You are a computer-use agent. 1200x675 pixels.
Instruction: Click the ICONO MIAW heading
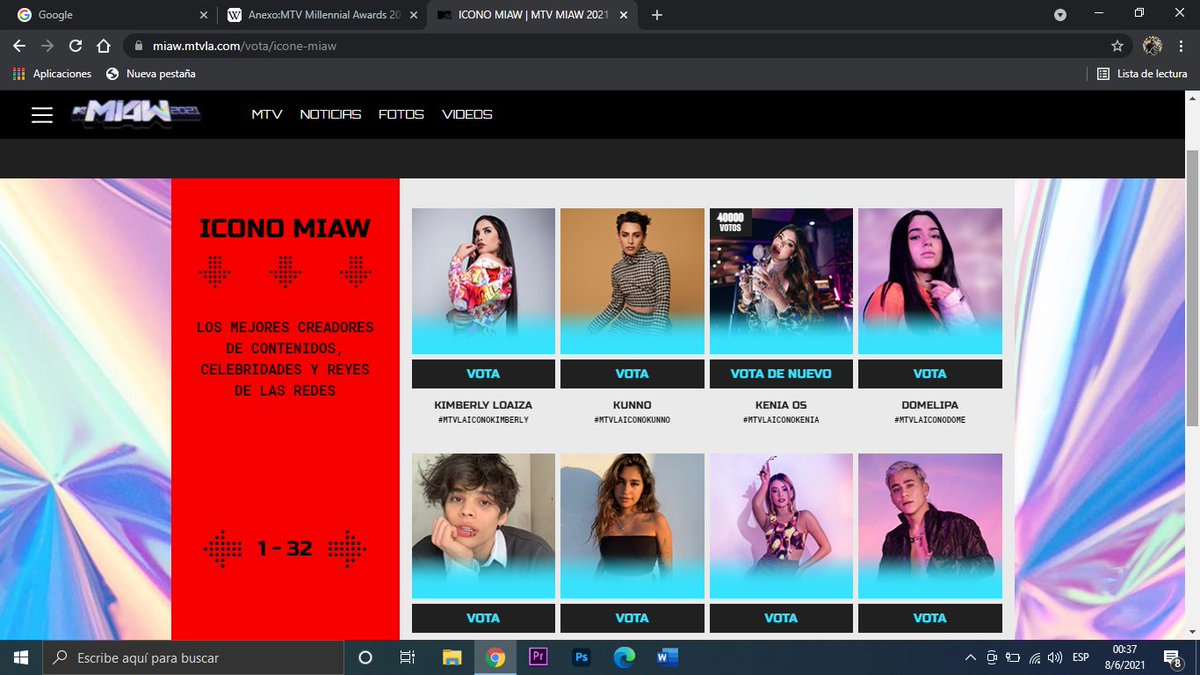click(285, 228)
